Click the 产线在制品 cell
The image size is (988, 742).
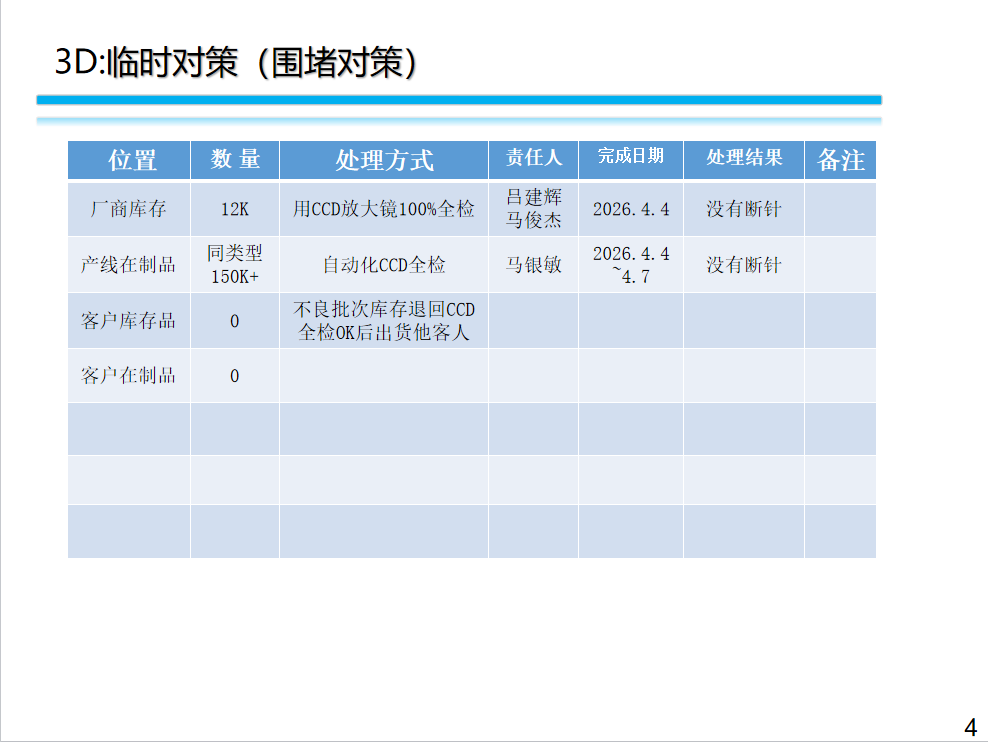click(129, 265)
